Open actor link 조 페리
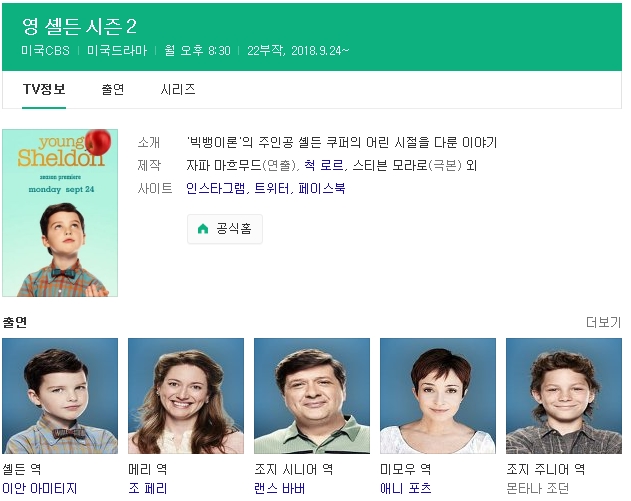The width and height of the screenshot is (631, 501). [x=150, y=488]
